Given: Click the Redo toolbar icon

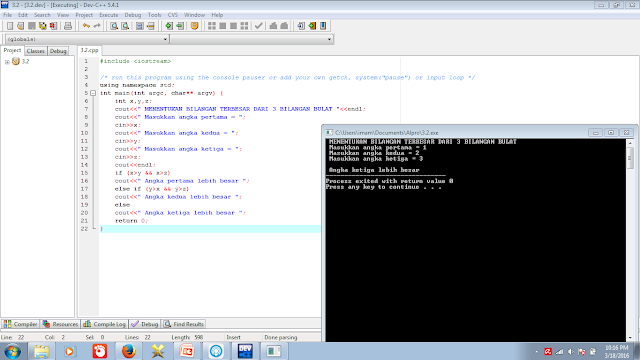Looking at the screenshot, I should click(x=97, y=26).
